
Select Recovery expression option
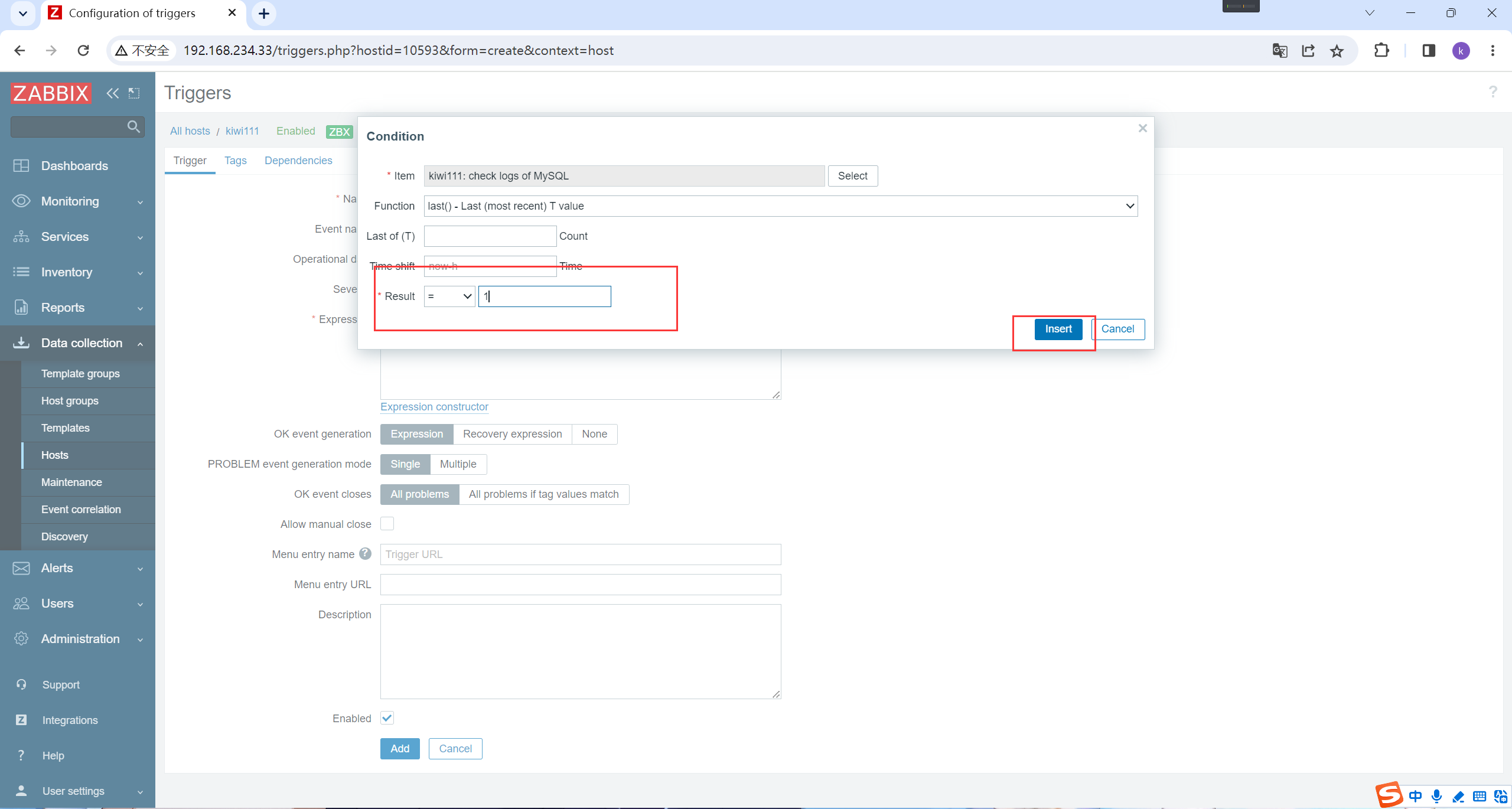tap(512, 434)
